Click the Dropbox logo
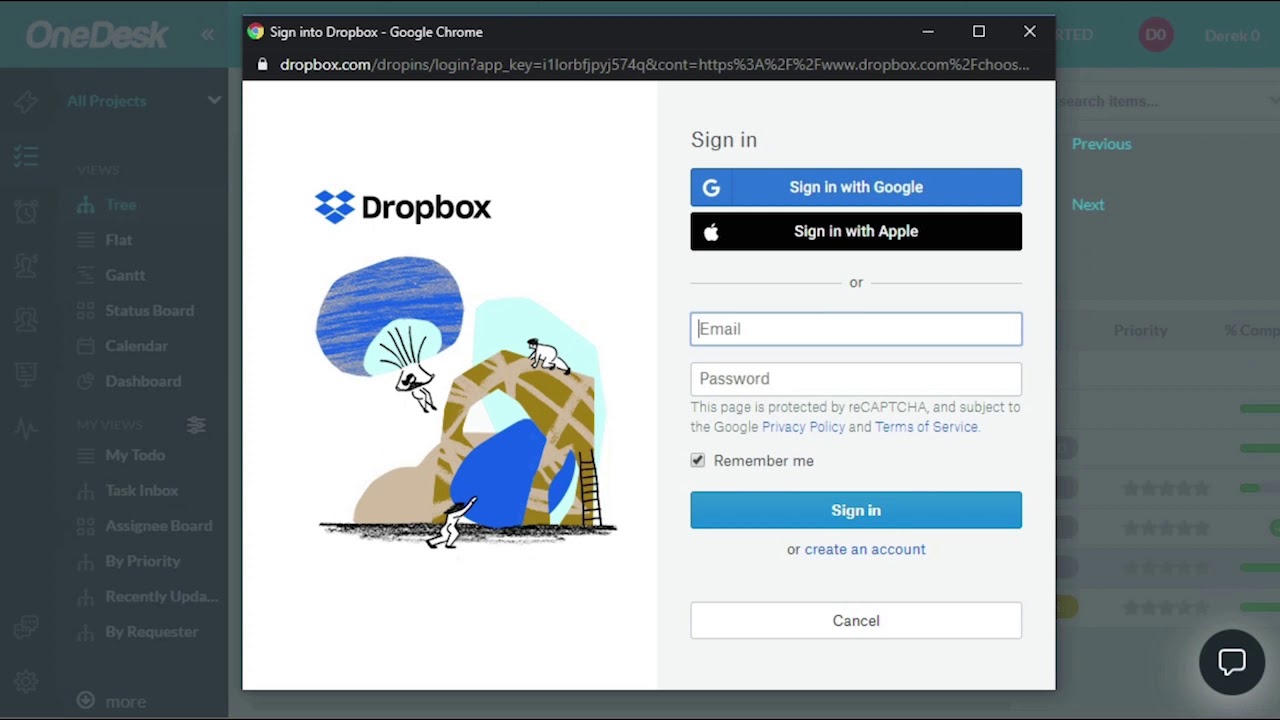 coord(403,207)
